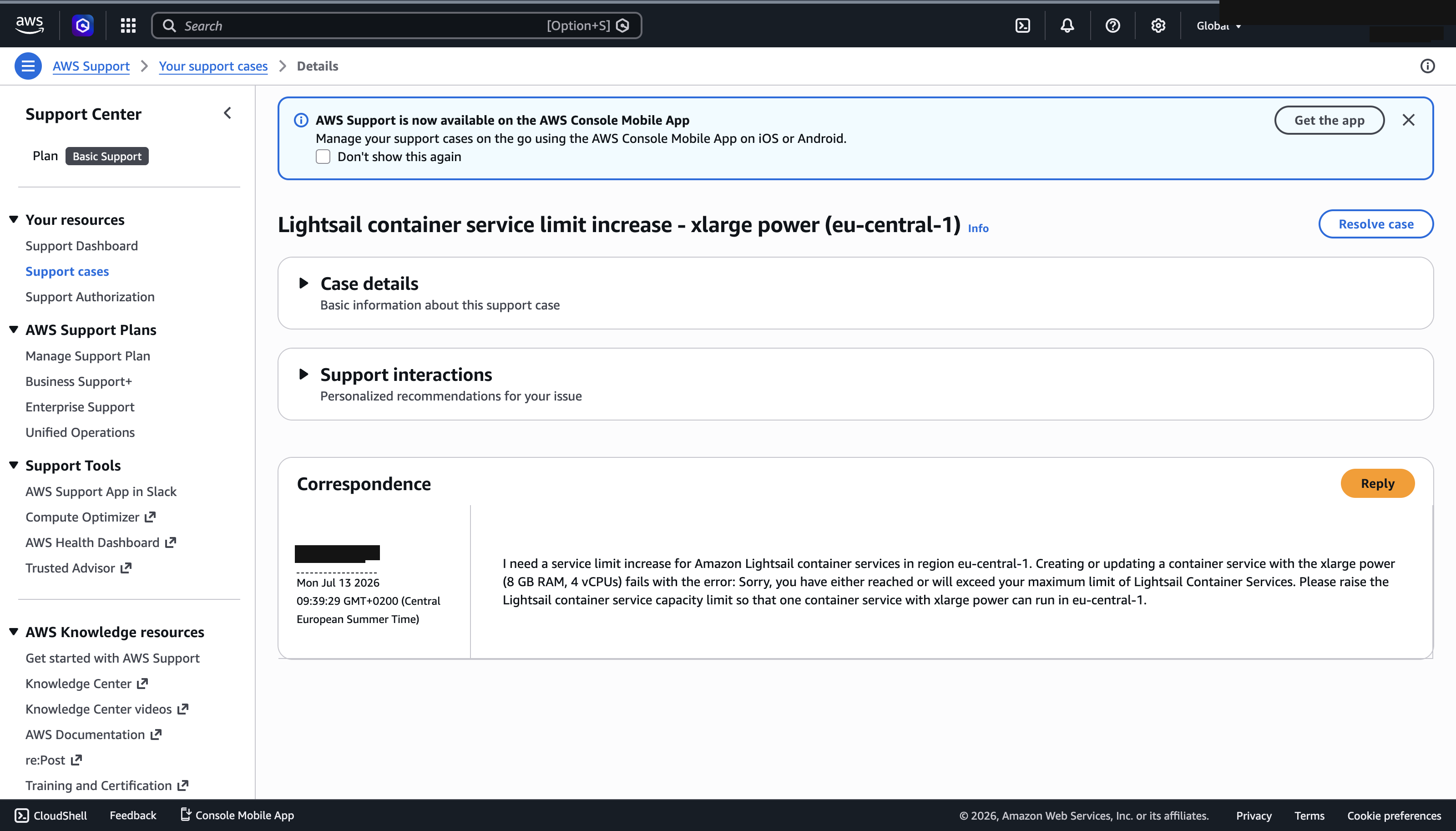
Task: Click the CloudShell icon in the footer
Action: coord(22,816)
